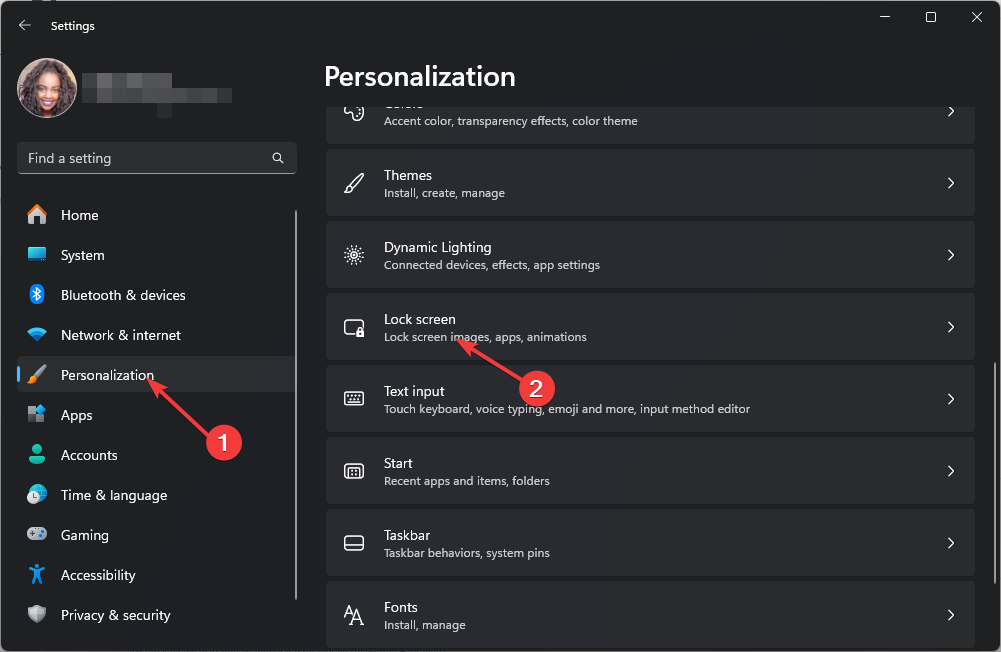This screenshot has height=652, width=1001.
Task: Select Accounts in the sidebar
Action: point(89,455)
